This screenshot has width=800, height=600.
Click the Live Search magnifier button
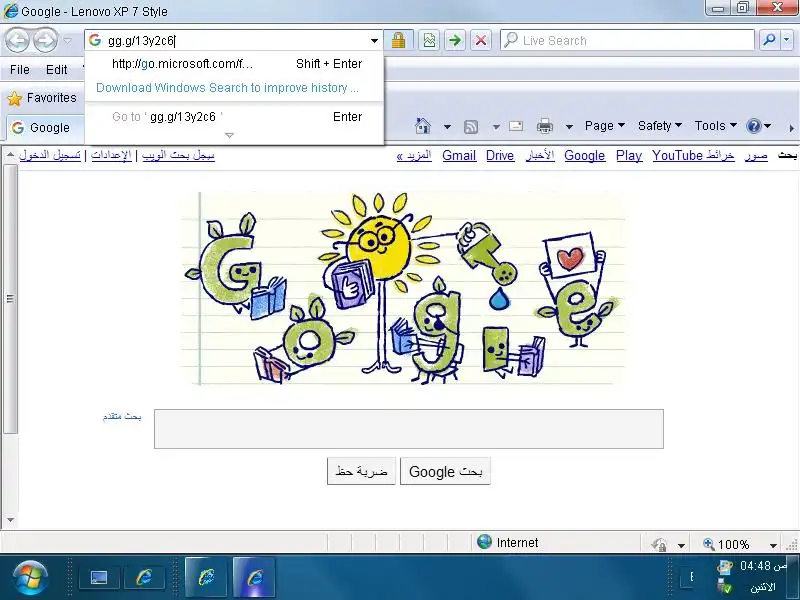coord(769,40)
